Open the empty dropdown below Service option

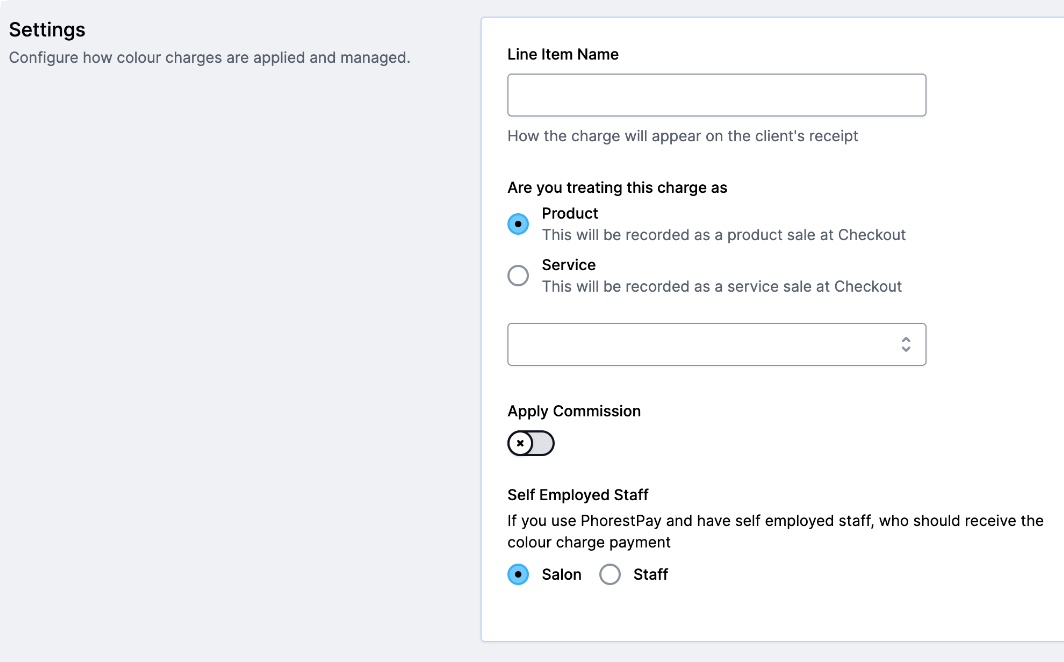point(717,345)
